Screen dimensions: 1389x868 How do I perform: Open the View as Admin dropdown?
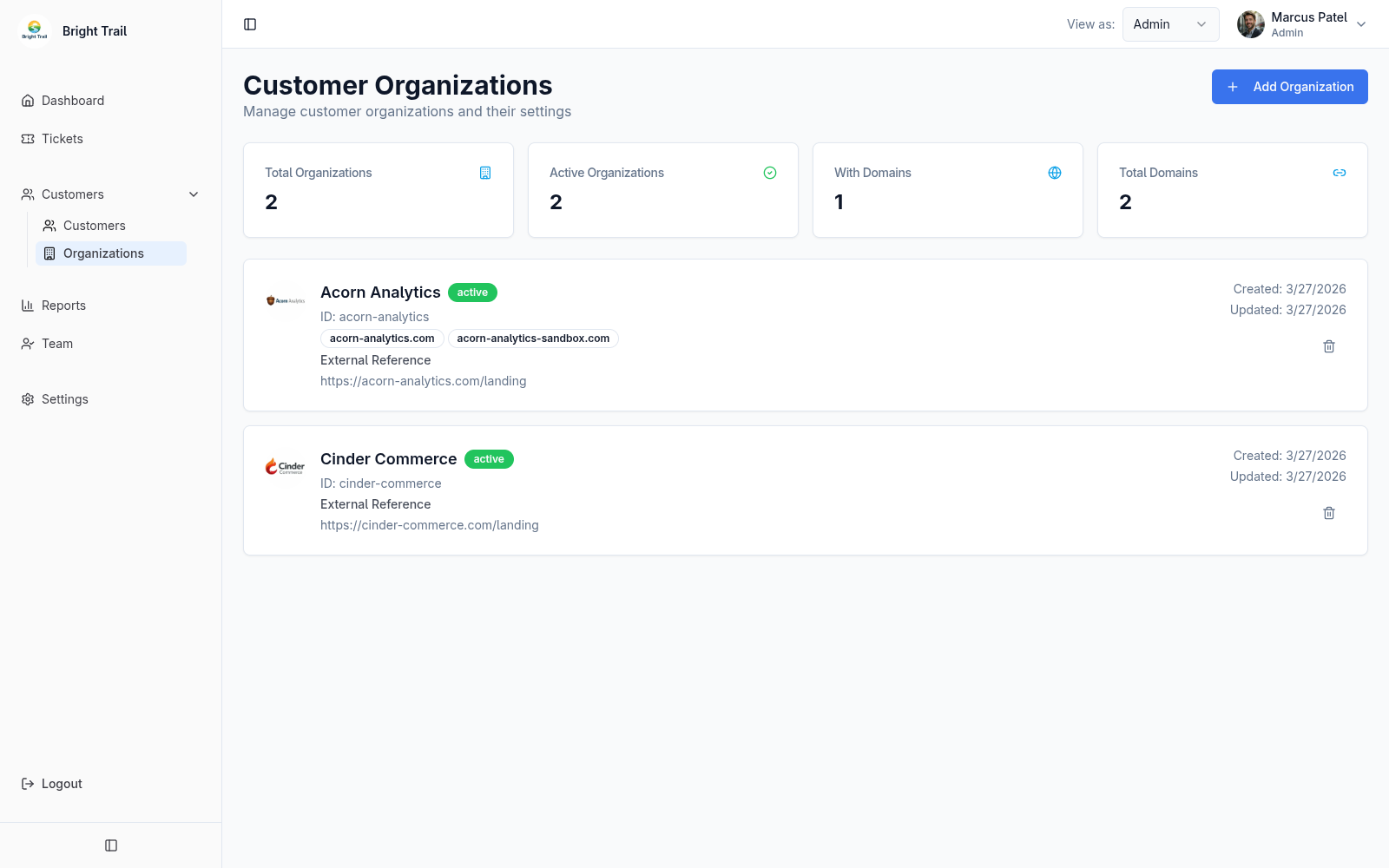[x=1170, y=24]
